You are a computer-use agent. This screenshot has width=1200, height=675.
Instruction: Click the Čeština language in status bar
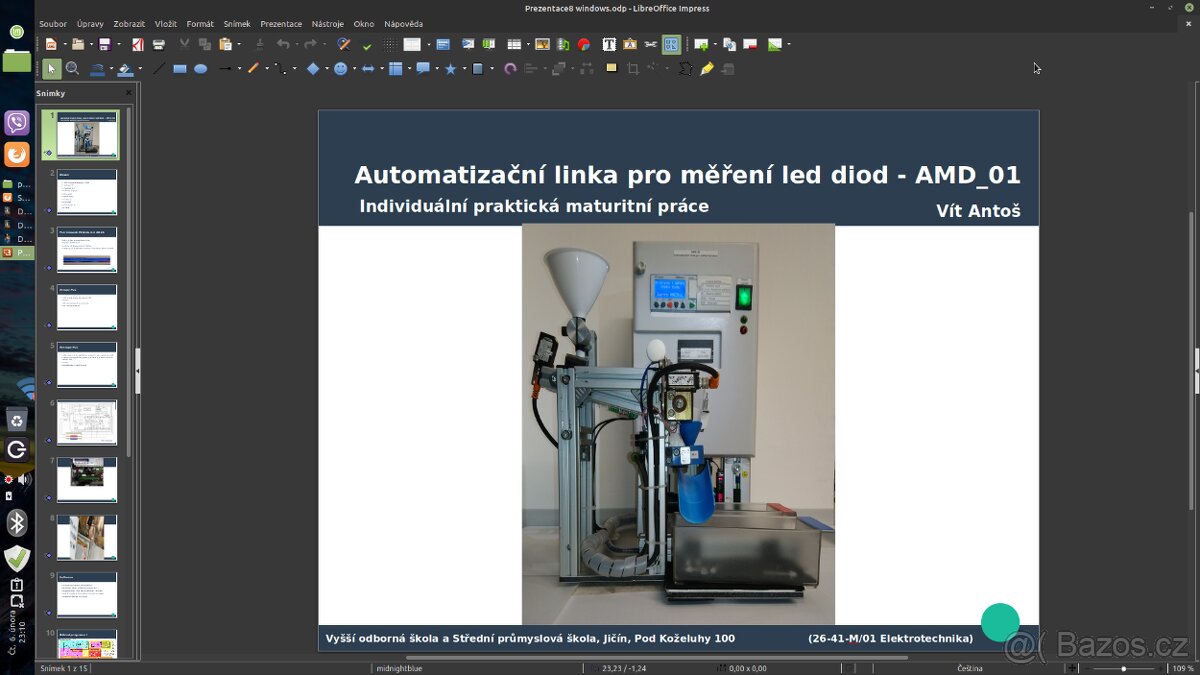click(x=970, y=668)
